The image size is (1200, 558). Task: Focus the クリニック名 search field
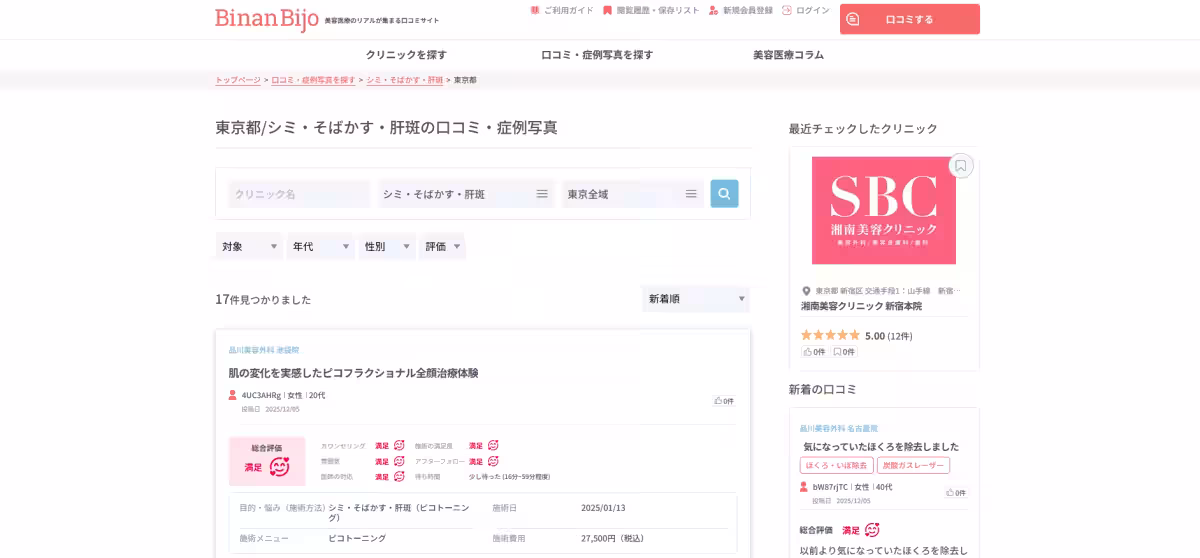coord(299,194)
